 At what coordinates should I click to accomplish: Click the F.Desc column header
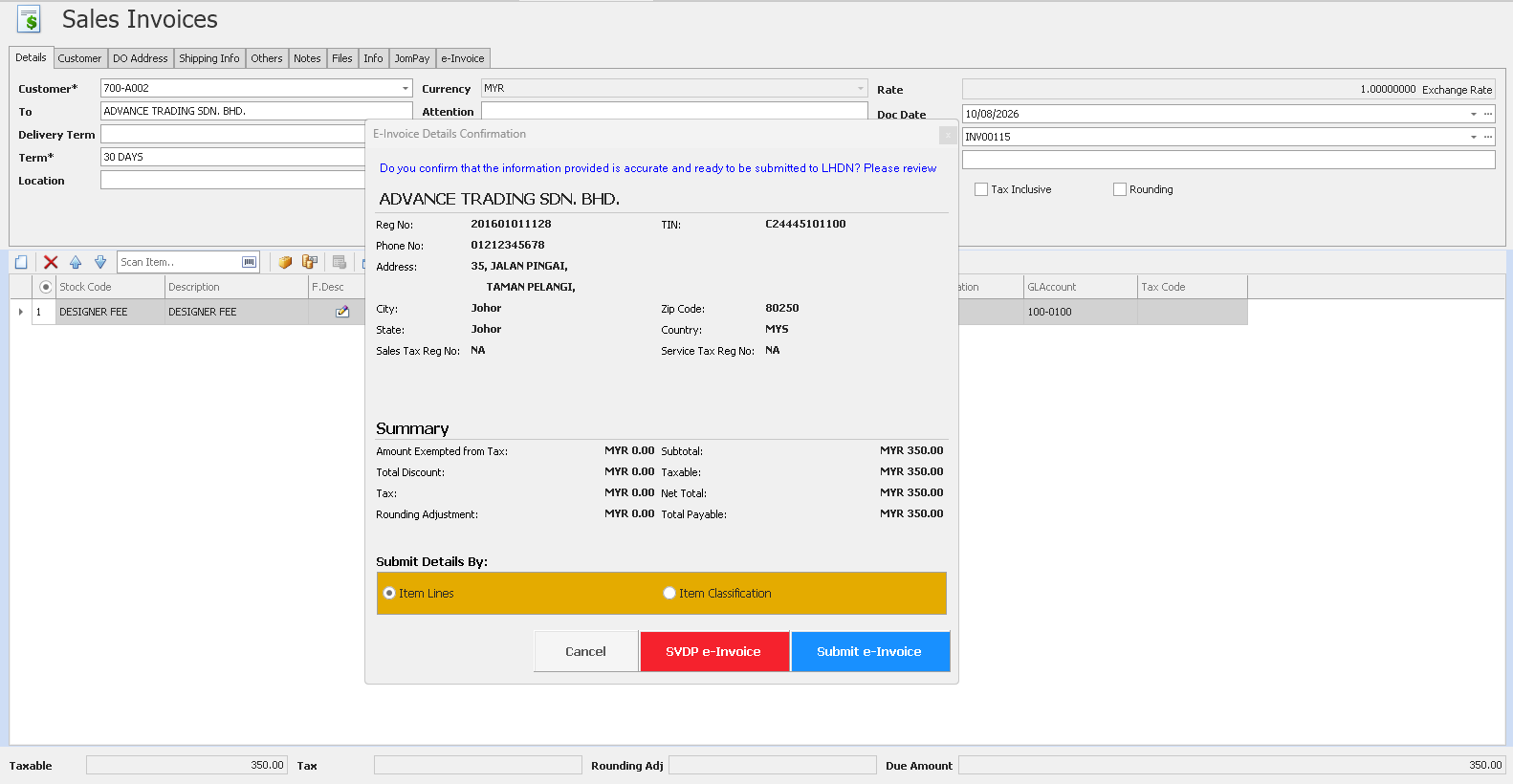click(x=337, y=287)
